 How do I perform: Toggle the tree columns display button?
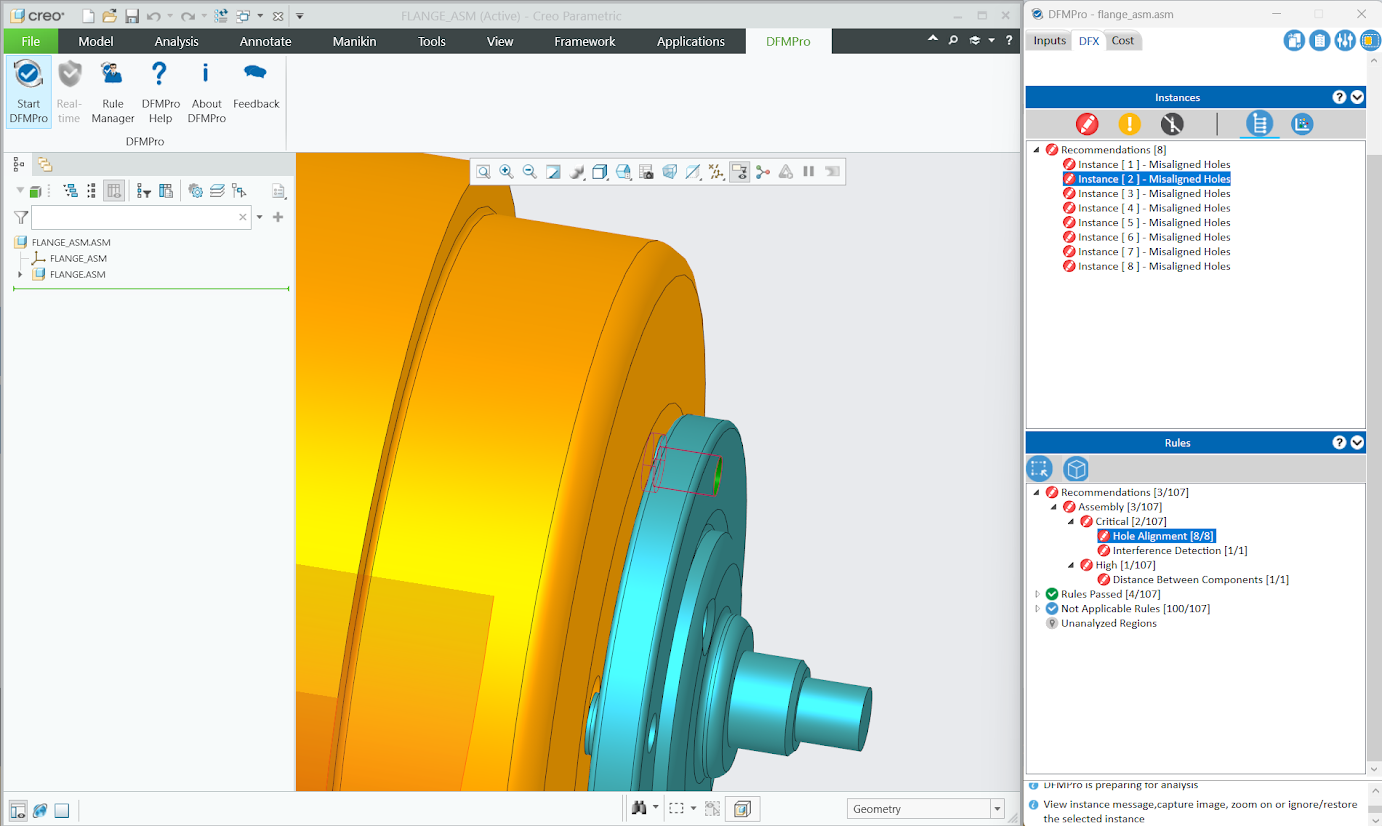click(x=114, y=191)
